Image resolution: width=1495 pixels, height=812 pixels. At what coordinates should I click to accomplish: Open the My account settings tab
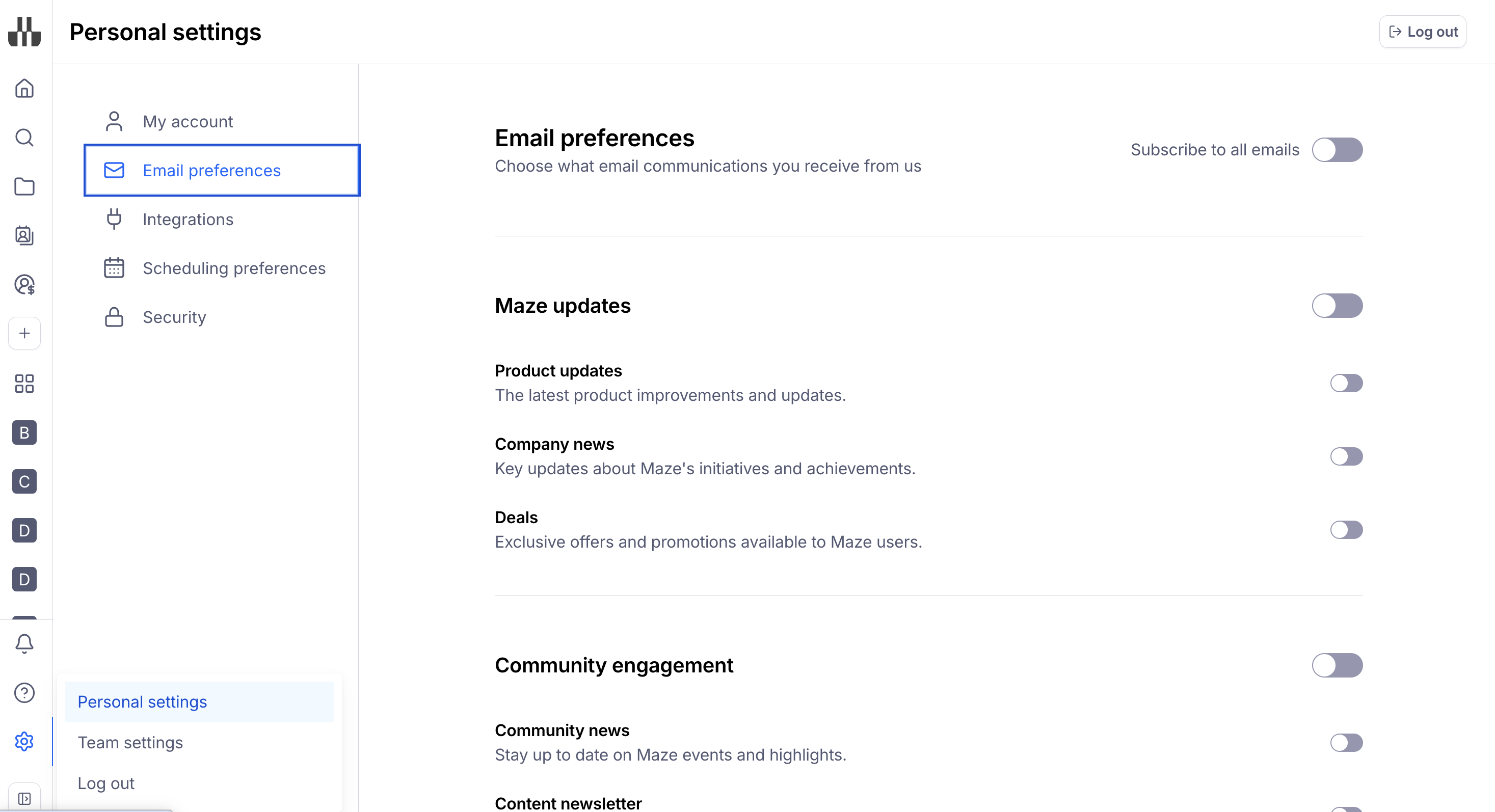point(188,121)
